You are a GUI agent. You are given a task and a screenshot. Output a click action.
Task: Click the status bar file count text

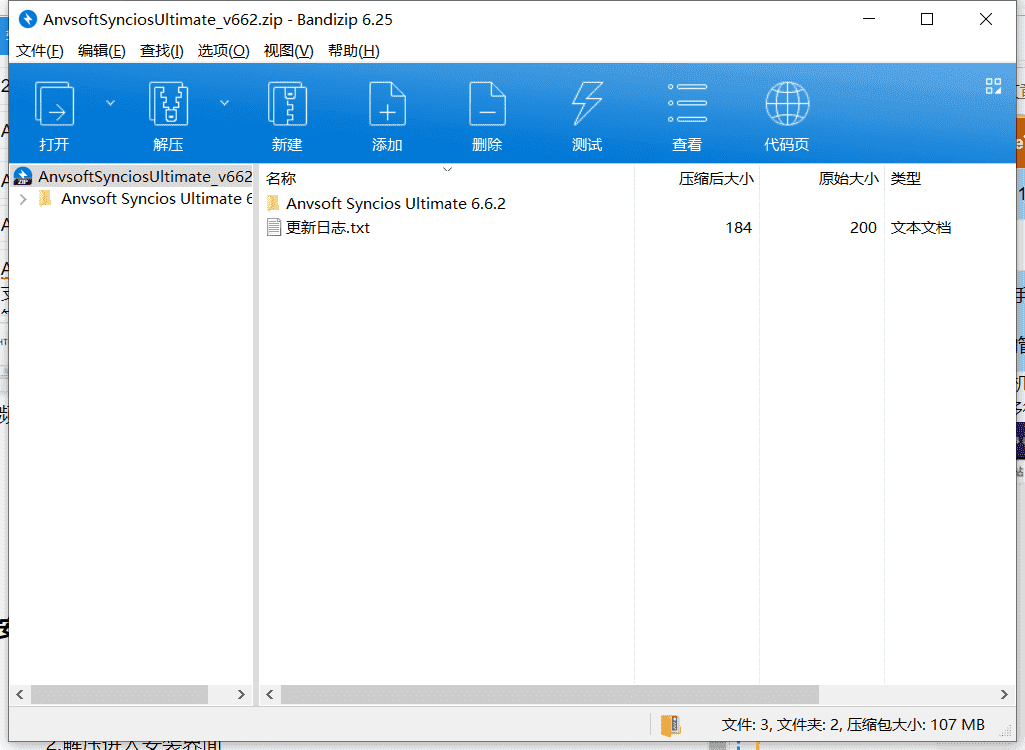853,725
